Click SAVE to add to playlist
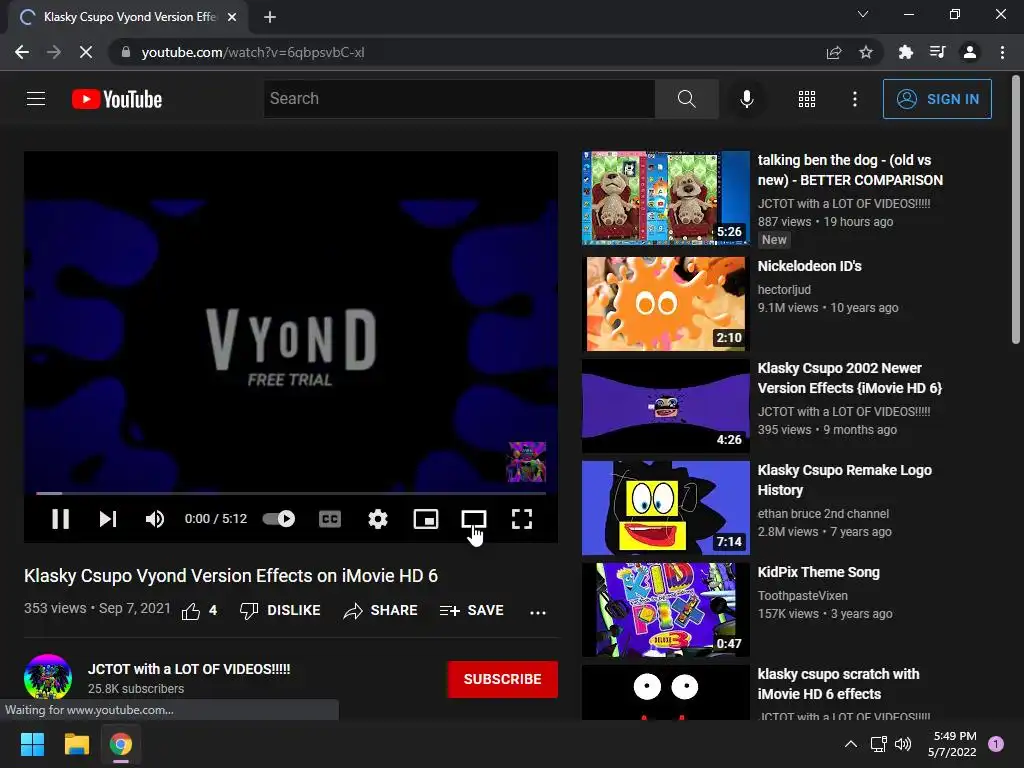The width and height of the screenshot is (1024, 768). (472, 611)
